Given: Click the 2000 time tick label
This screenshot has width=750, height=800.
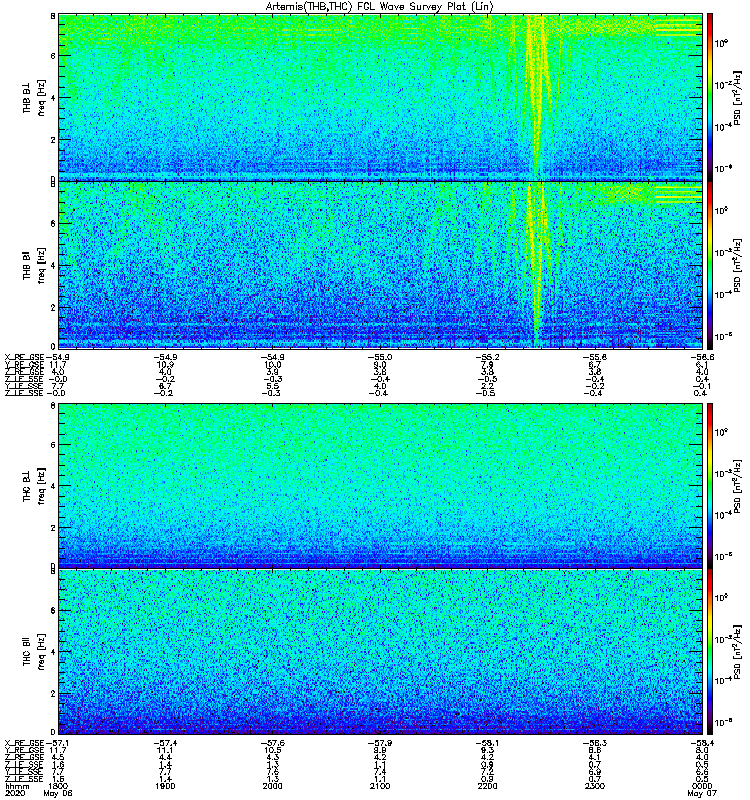Looking at the screenshot, I should (x=272, y=786).
